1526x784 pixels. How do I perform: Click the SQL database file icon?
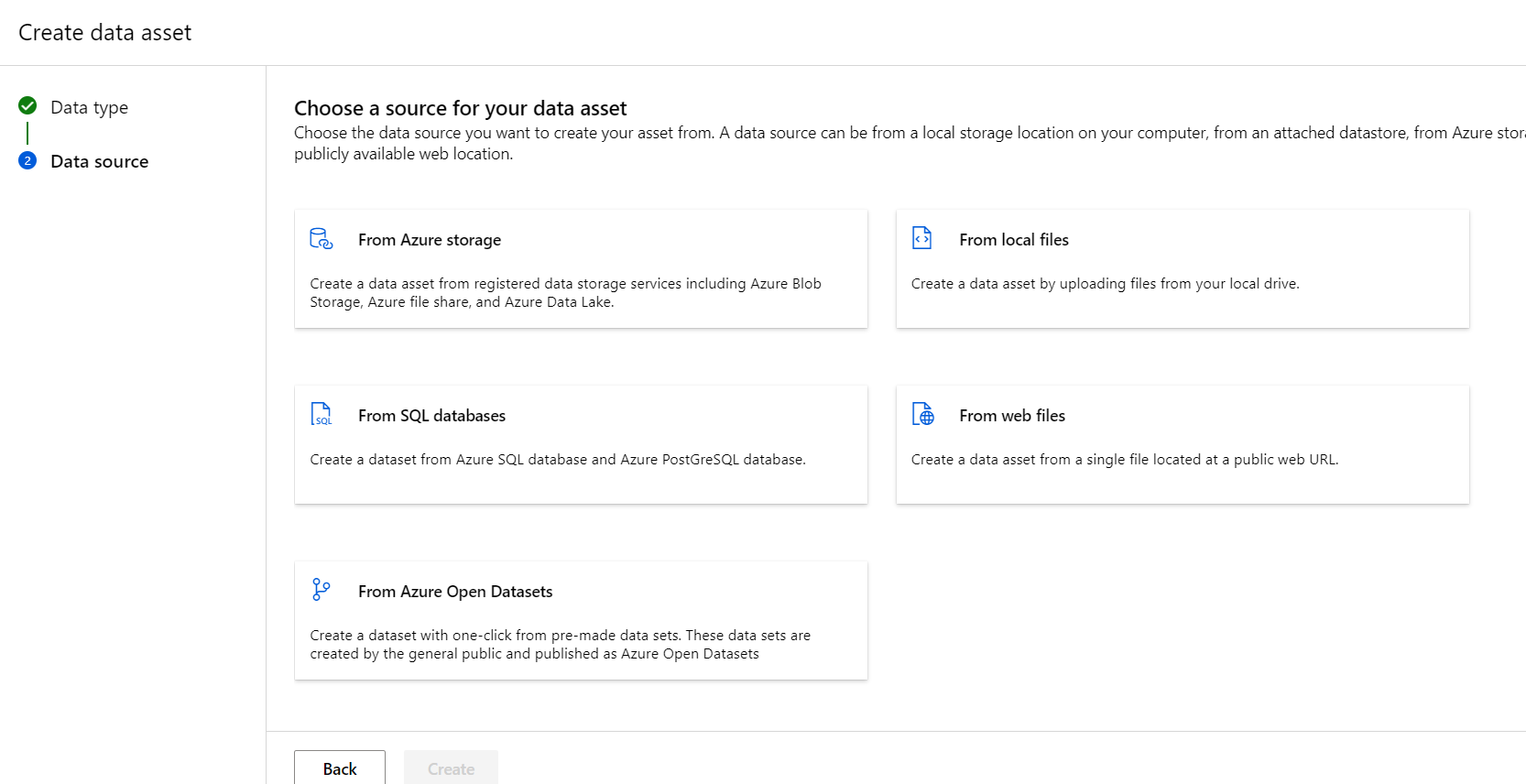tap(322, 414)
